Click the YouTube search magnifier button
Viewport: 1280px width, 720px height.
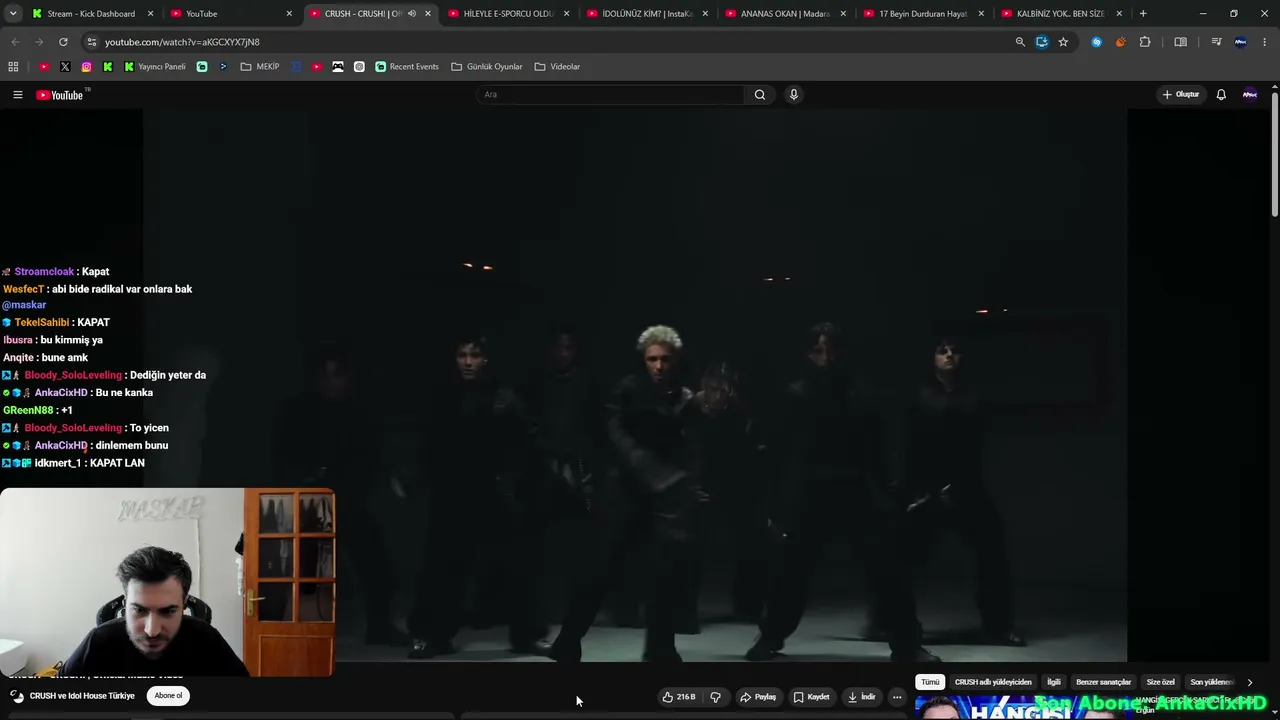tap(760, 95)
